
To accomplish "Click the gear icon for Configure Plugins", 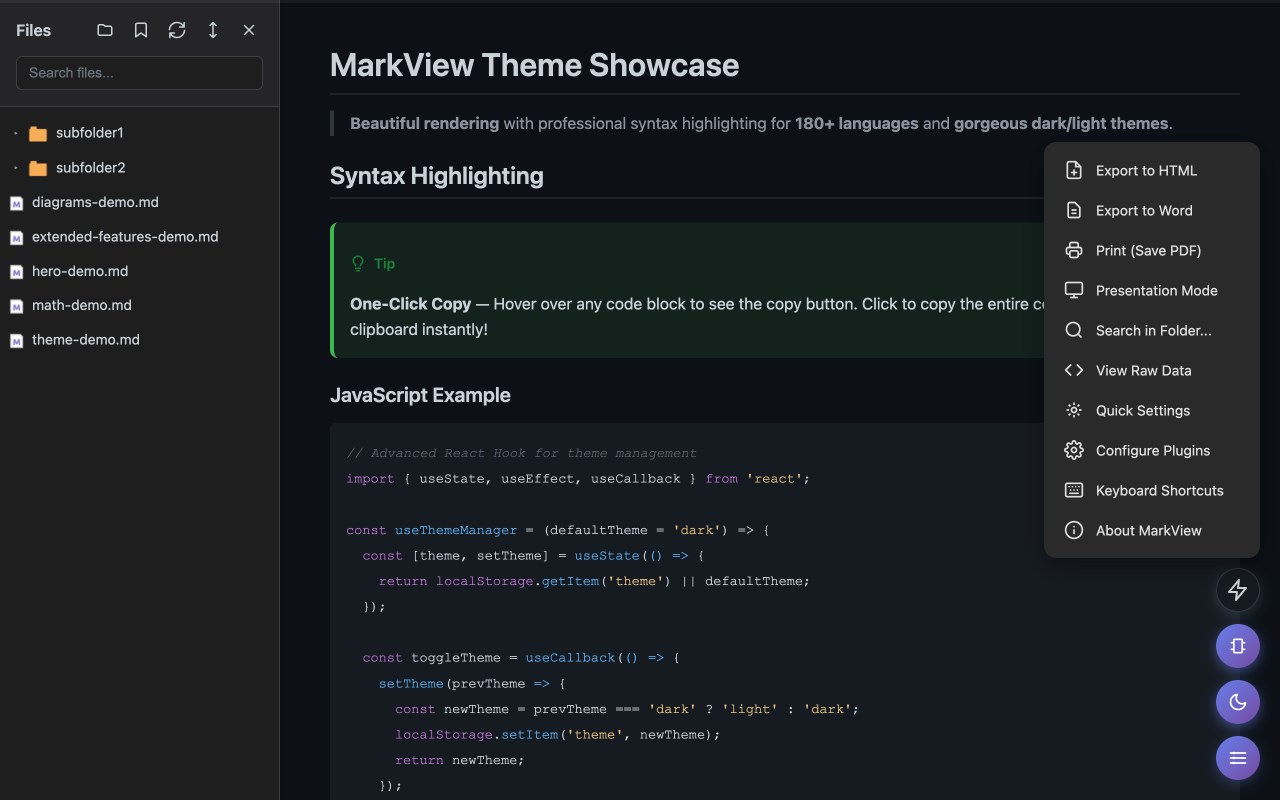I will tap(1074, 450).
